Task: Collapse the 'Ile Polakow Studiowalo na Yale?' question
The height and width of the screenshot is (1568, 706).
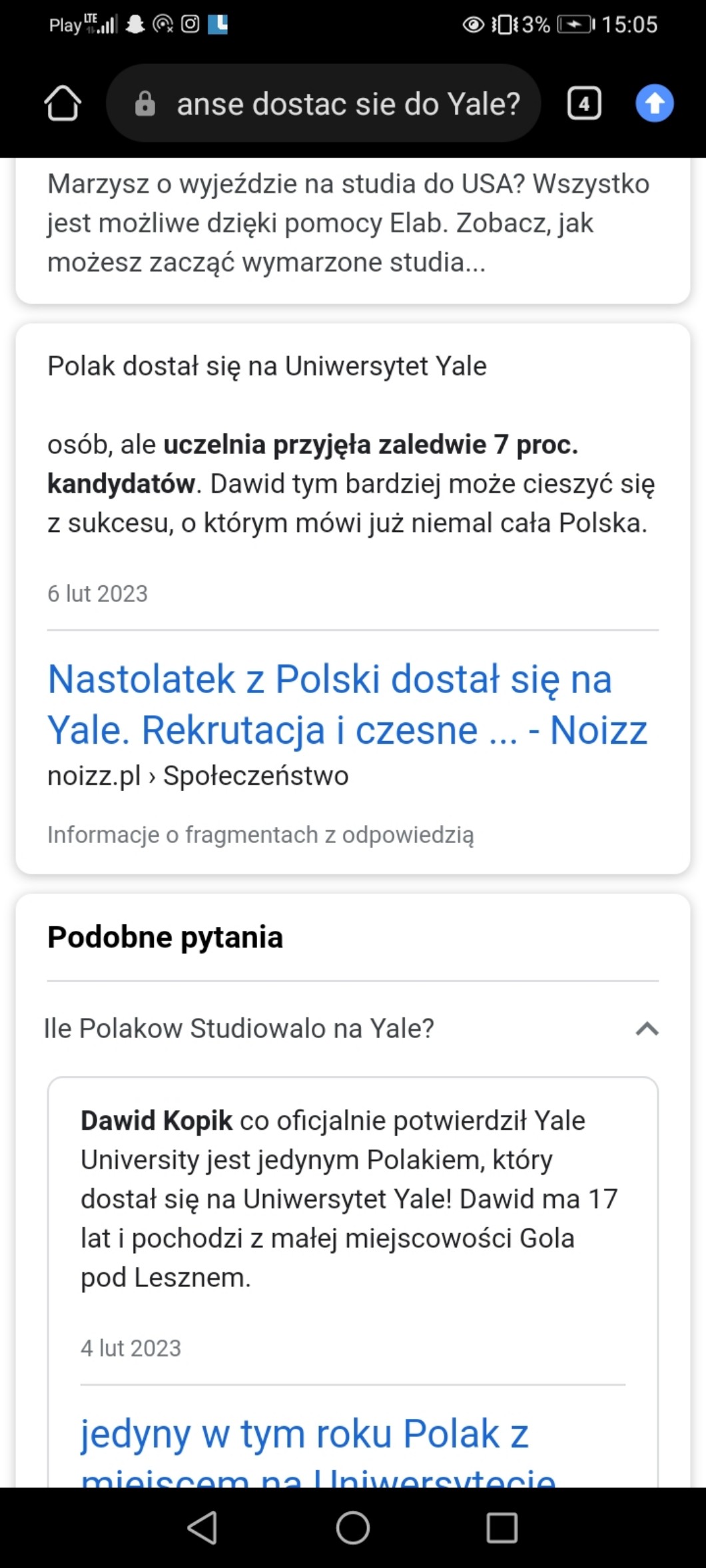Action: click(x=647, y=1029)
